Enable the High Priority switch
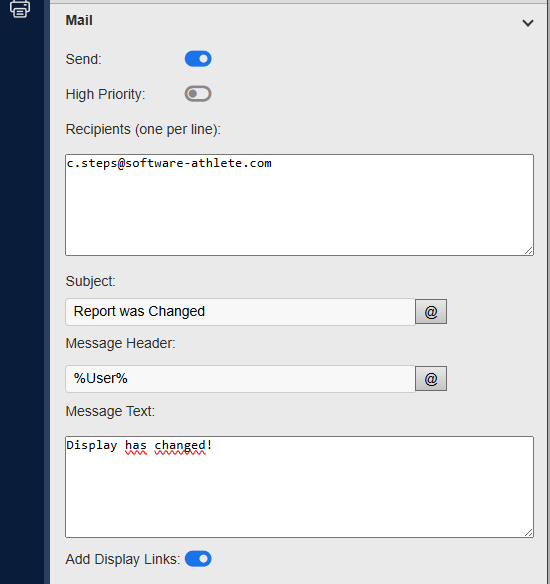550x584 pixels. (198, 94)
